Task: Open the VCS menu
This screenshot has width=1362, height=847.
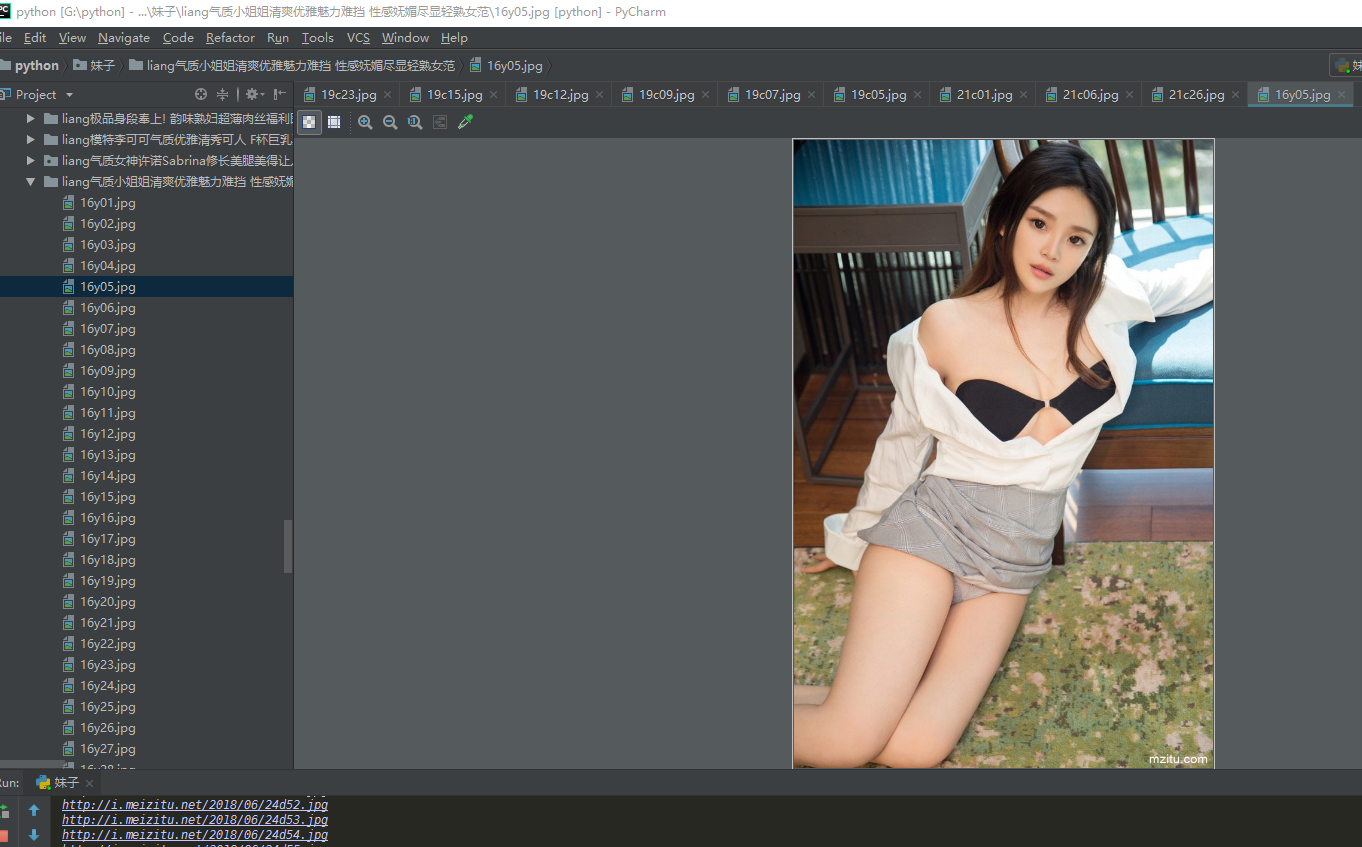Action: pos(358,38)
